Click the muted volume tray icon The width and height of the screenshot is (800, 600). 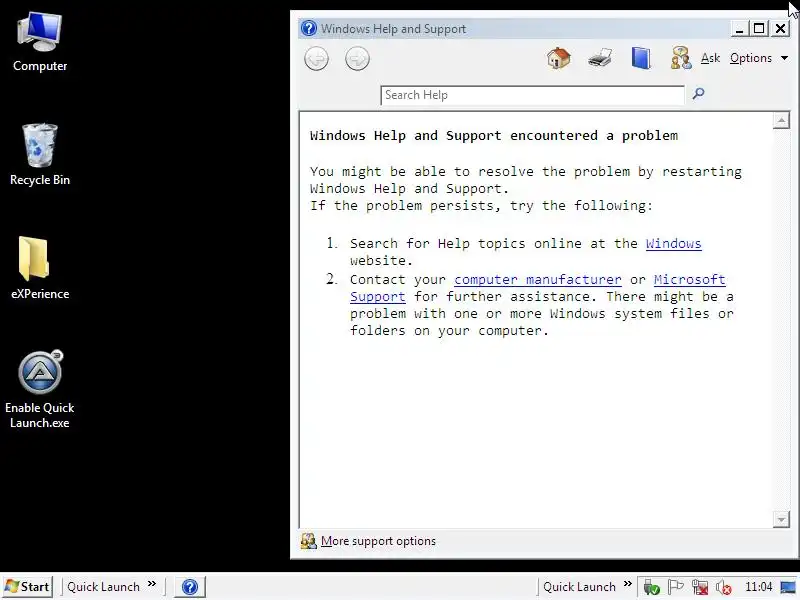723,587
